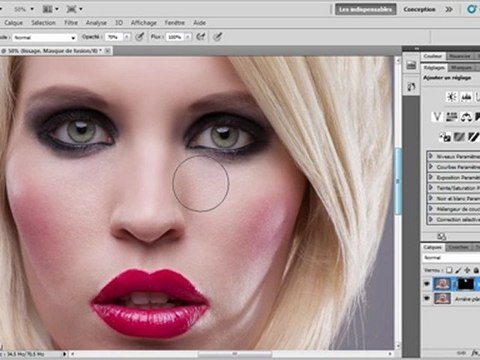
Task: Add a Levels adjustment (histogram icon)
Action: (466, 97)
